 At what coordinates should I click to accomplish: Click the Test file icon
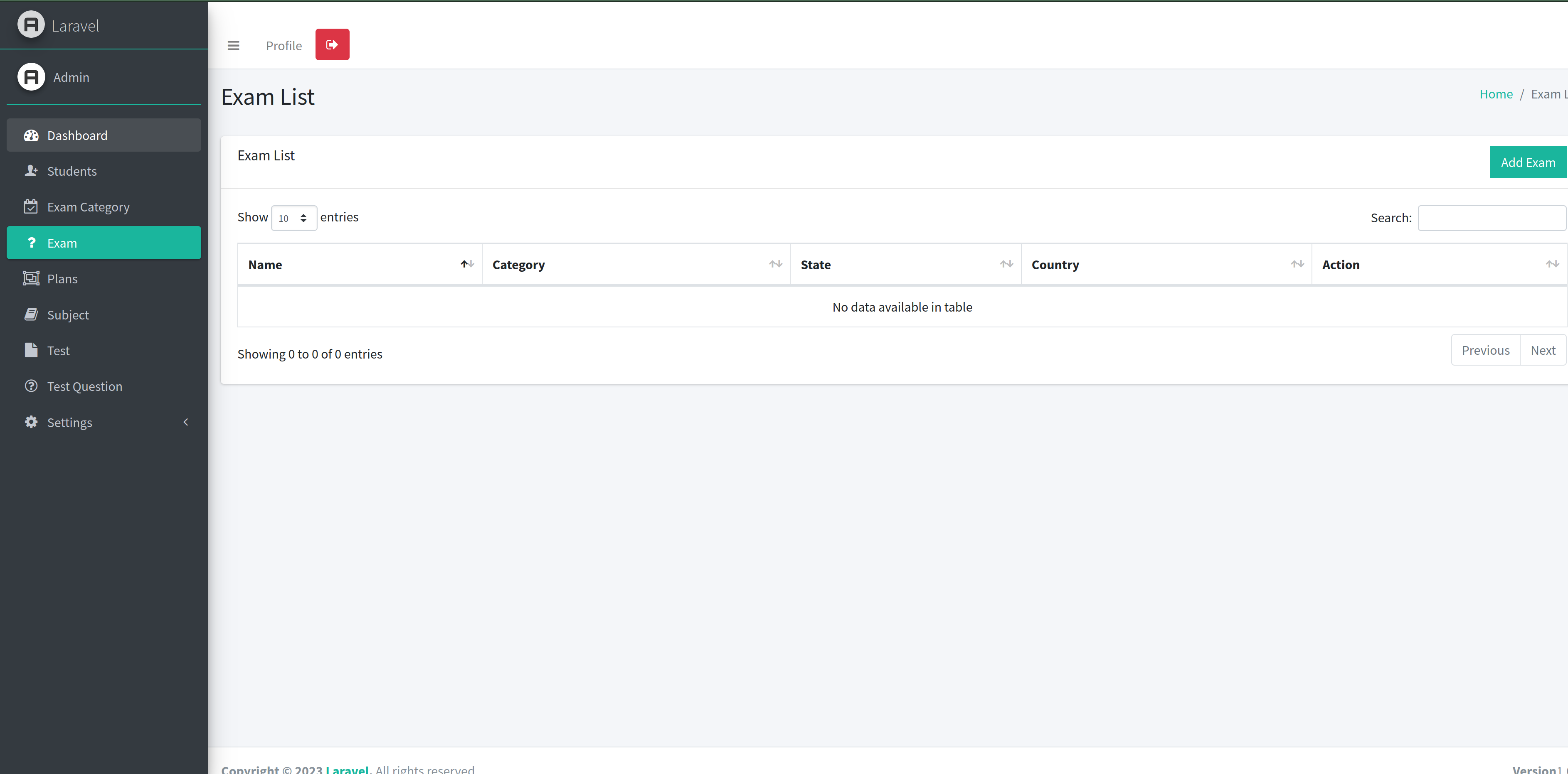click(x=31, y=351)
